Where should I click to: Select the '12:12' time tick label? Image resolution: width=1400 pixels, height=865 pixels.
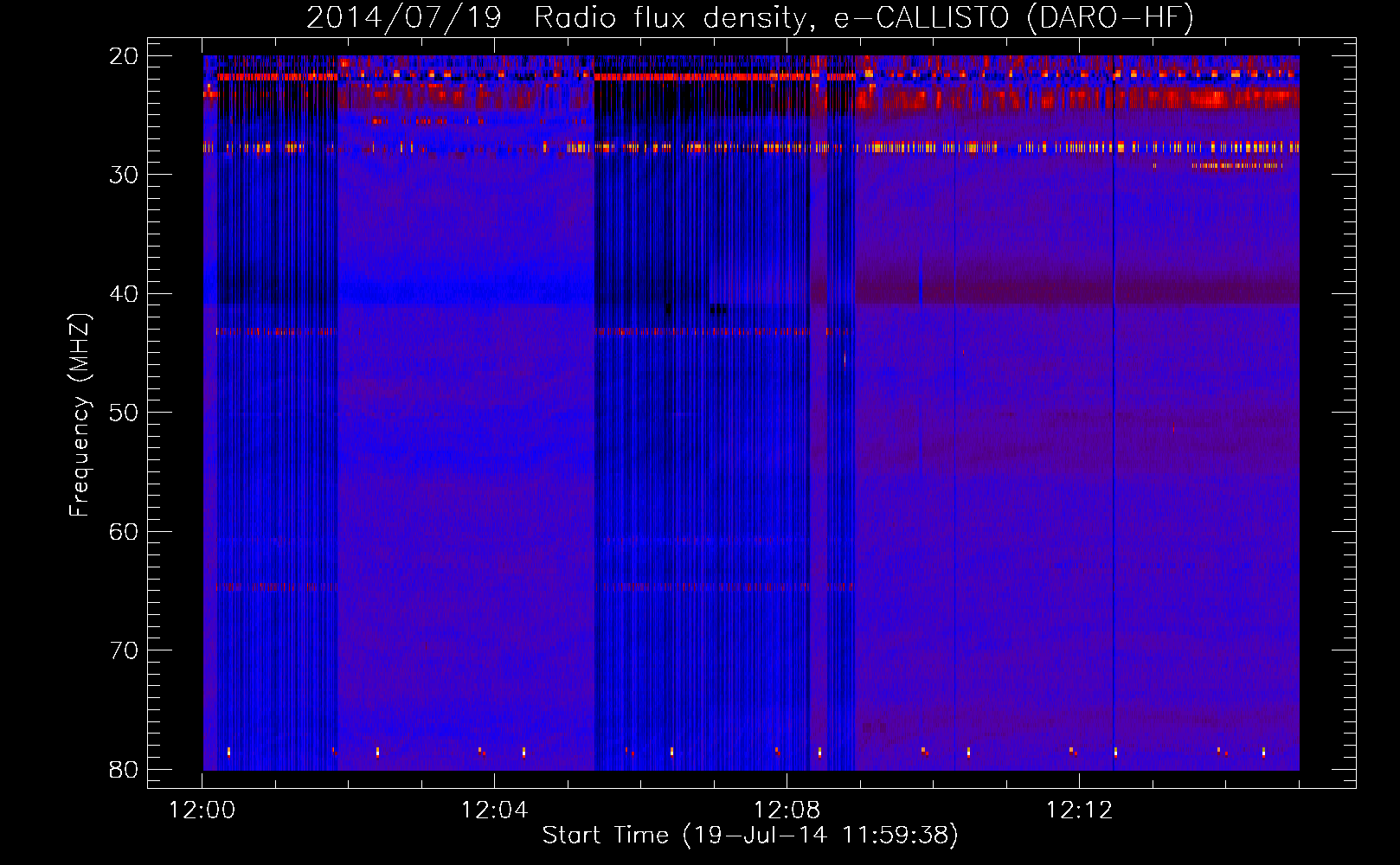click(x=1079, y=811)
